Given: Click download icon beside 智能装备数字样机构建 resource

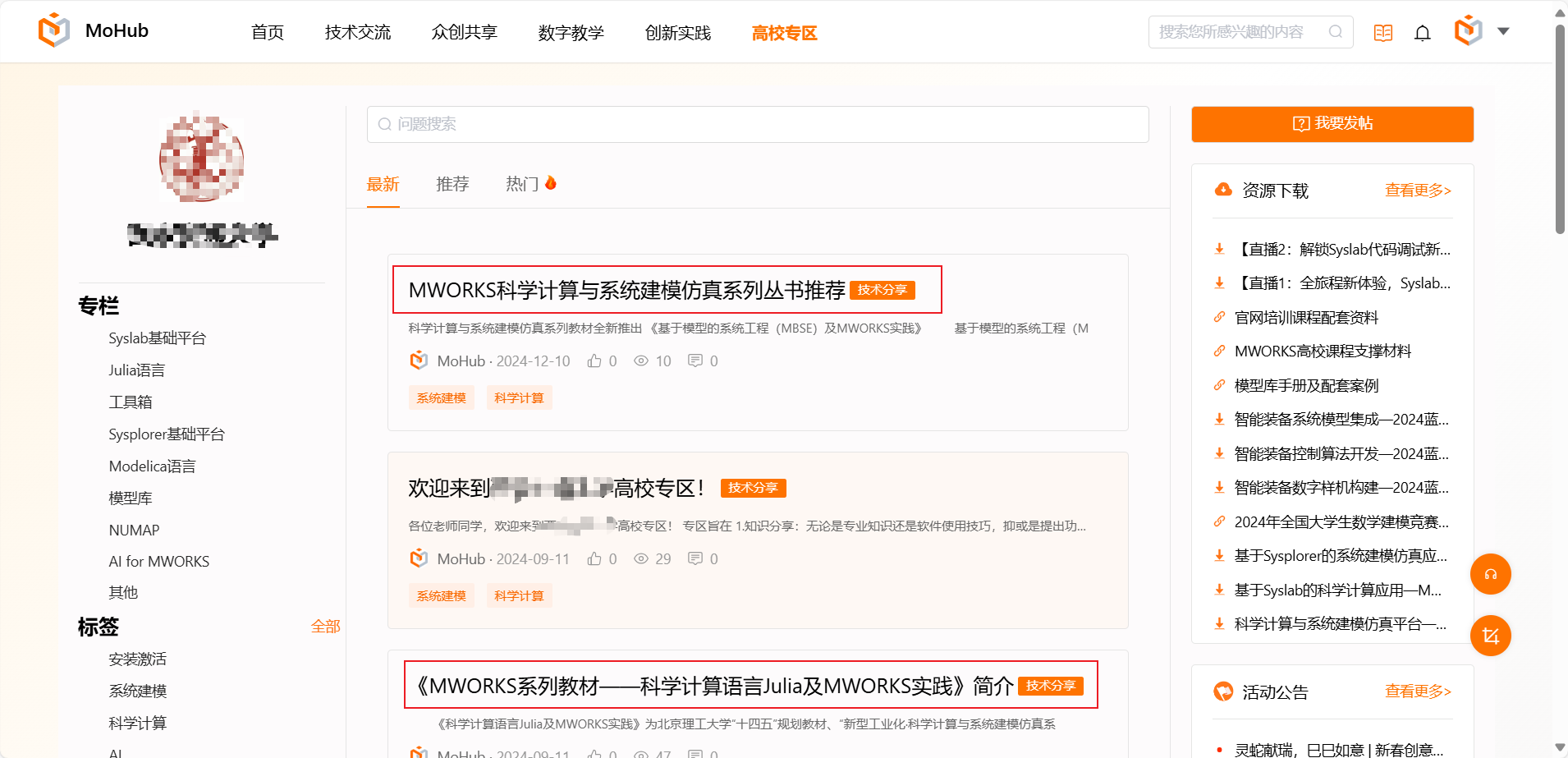Looking at the screenshot, I should (x=1220, y=488).
